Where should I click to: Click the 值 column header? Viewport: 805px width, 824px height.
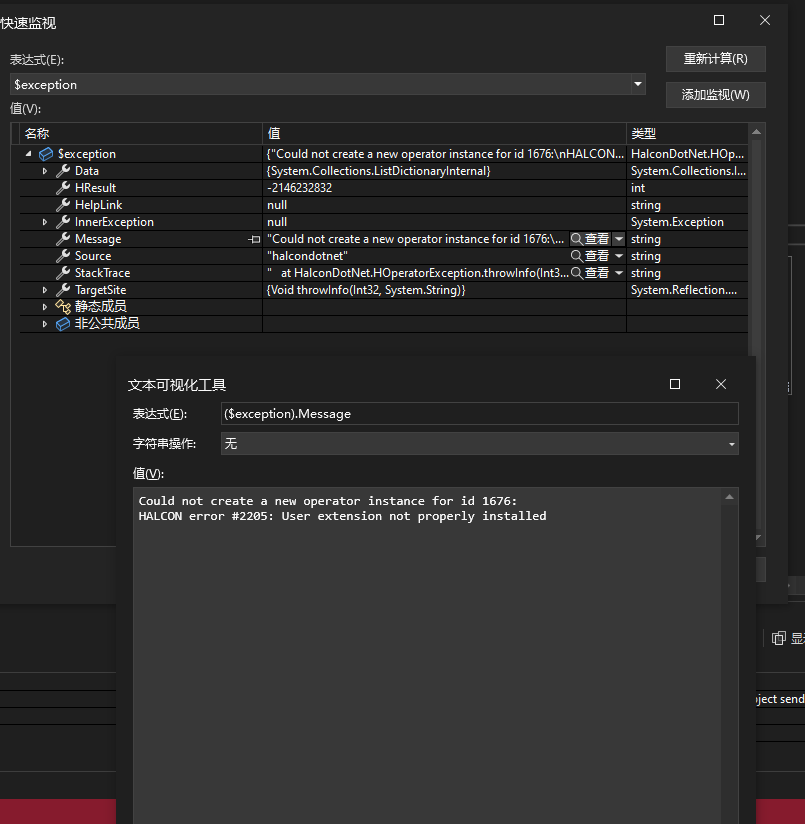(x=445, y=133)
